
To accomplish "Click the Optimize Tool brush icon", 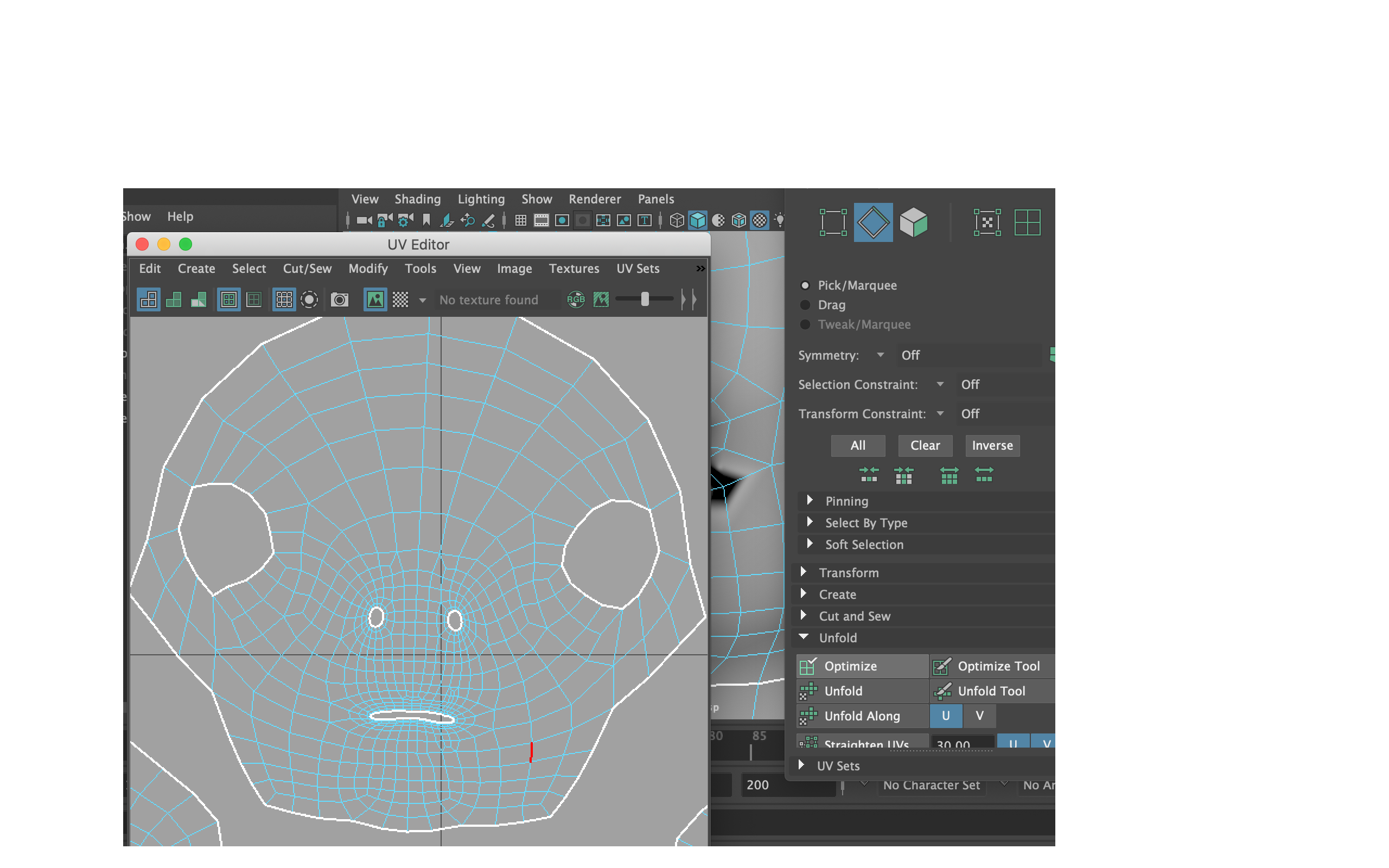I will click(942, 666).
